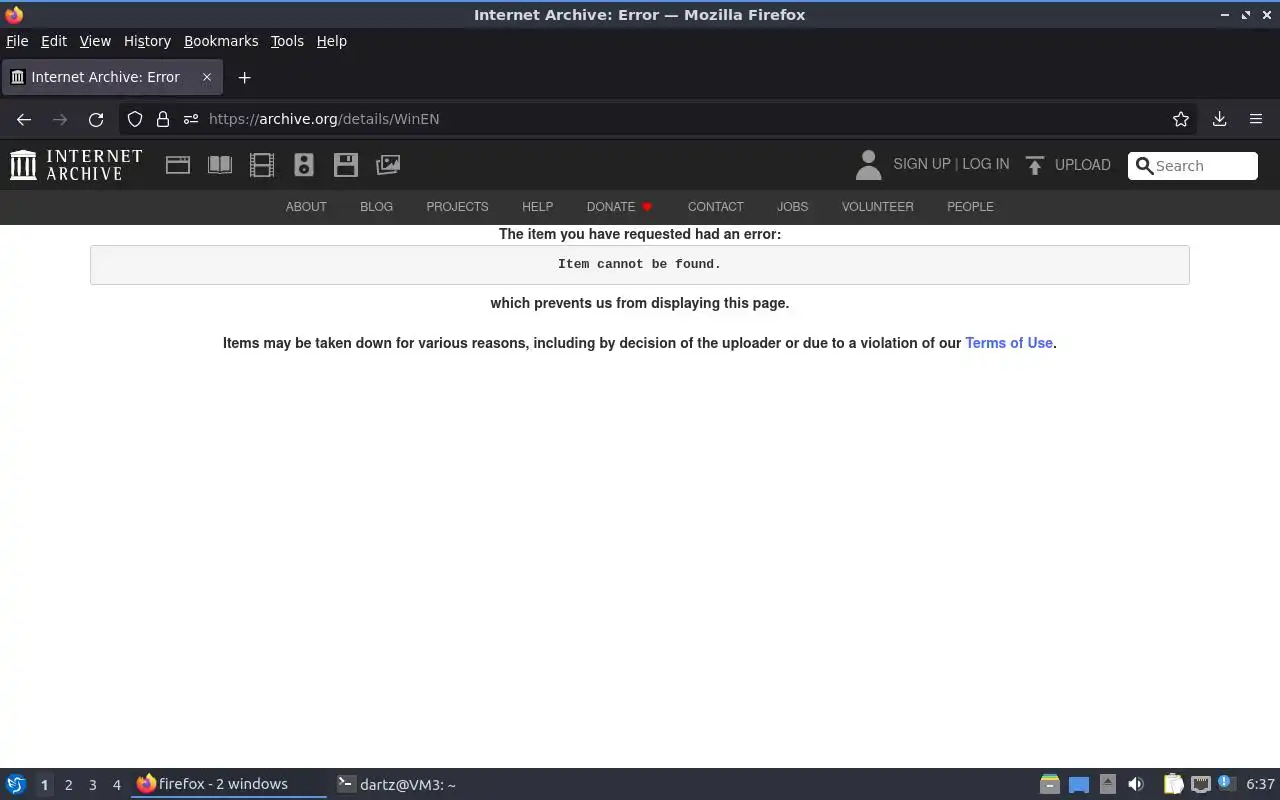Open the BLOG navigation link
Screen dimensions: 1280x800
click(x=376, y=207)
